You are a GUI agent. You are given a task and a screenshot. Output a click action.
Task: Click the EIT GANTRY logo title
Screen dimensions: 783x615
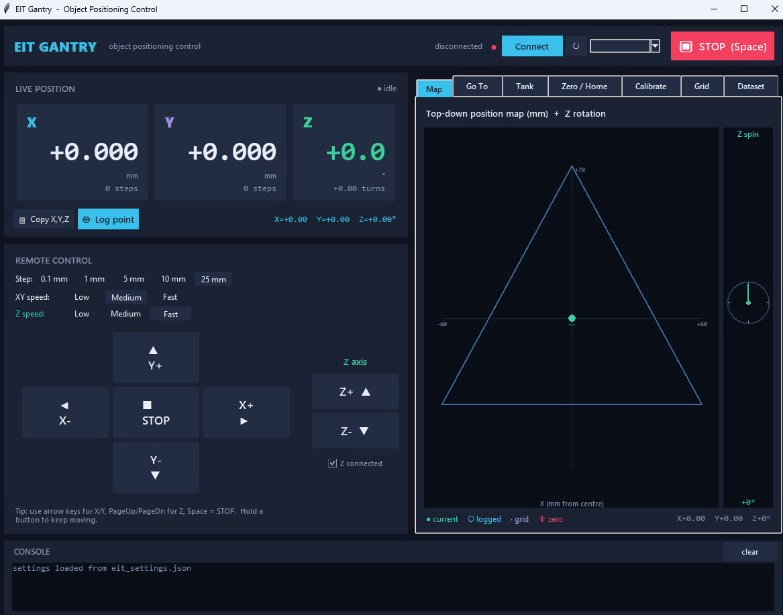click(55, 46)
